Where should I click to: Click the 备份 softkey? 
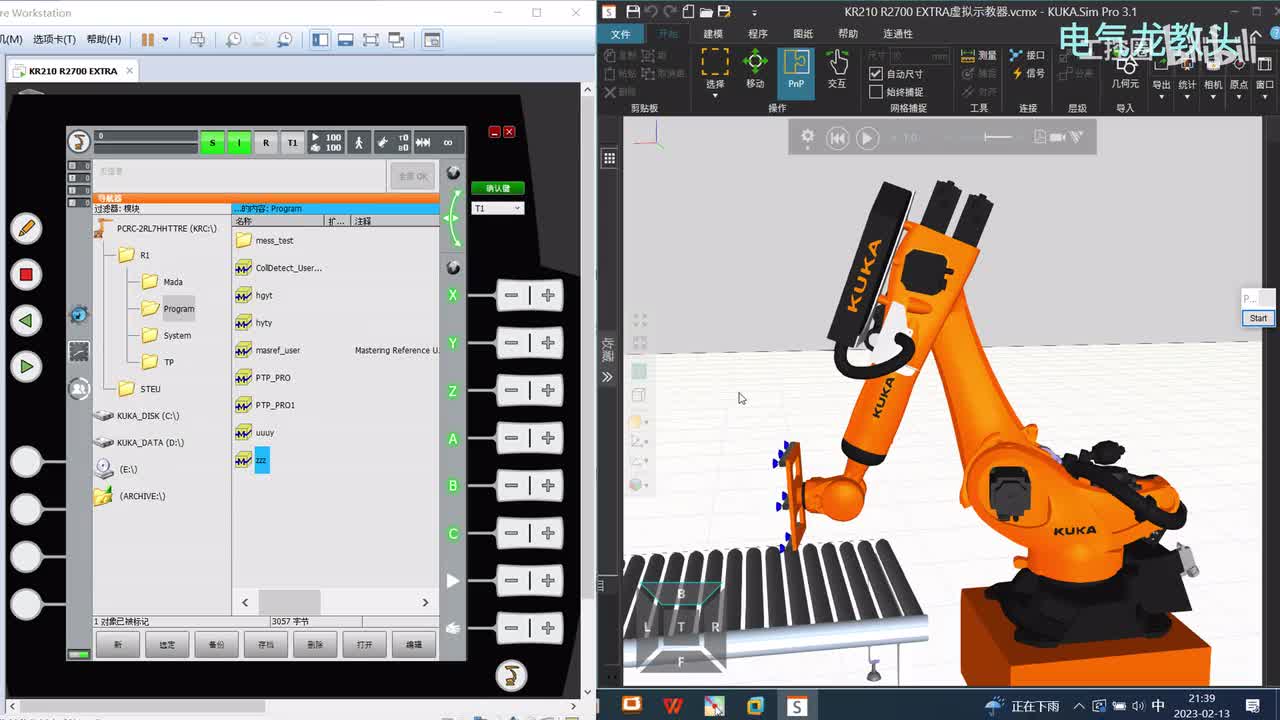tap(216, 645)
